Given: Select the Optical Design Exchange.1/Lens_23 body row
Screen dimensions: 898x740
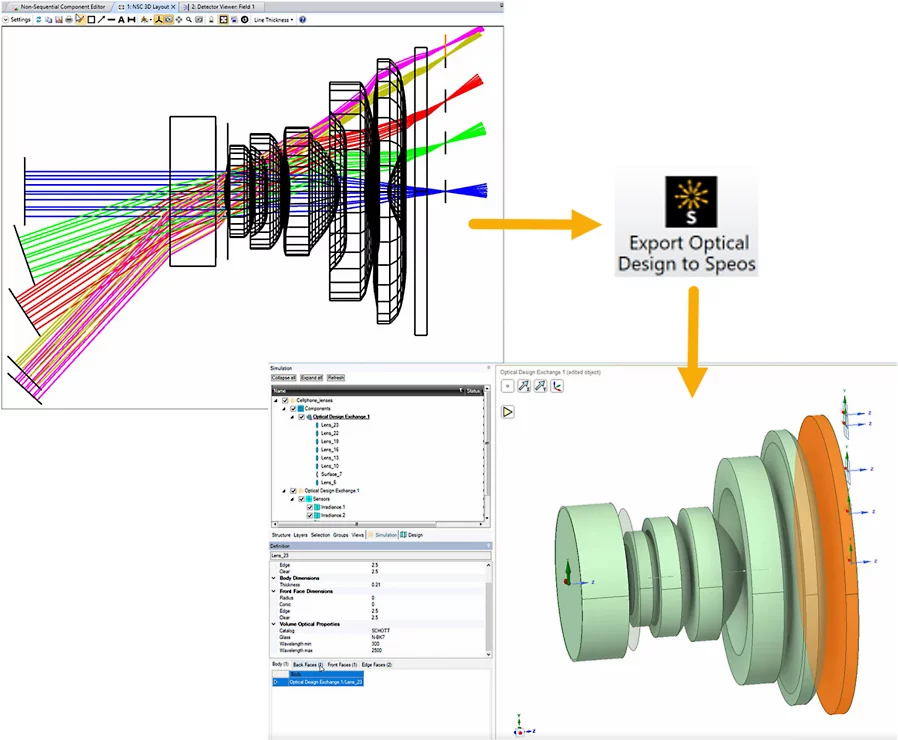Looking at the screenshot, I should coord(318,682).
